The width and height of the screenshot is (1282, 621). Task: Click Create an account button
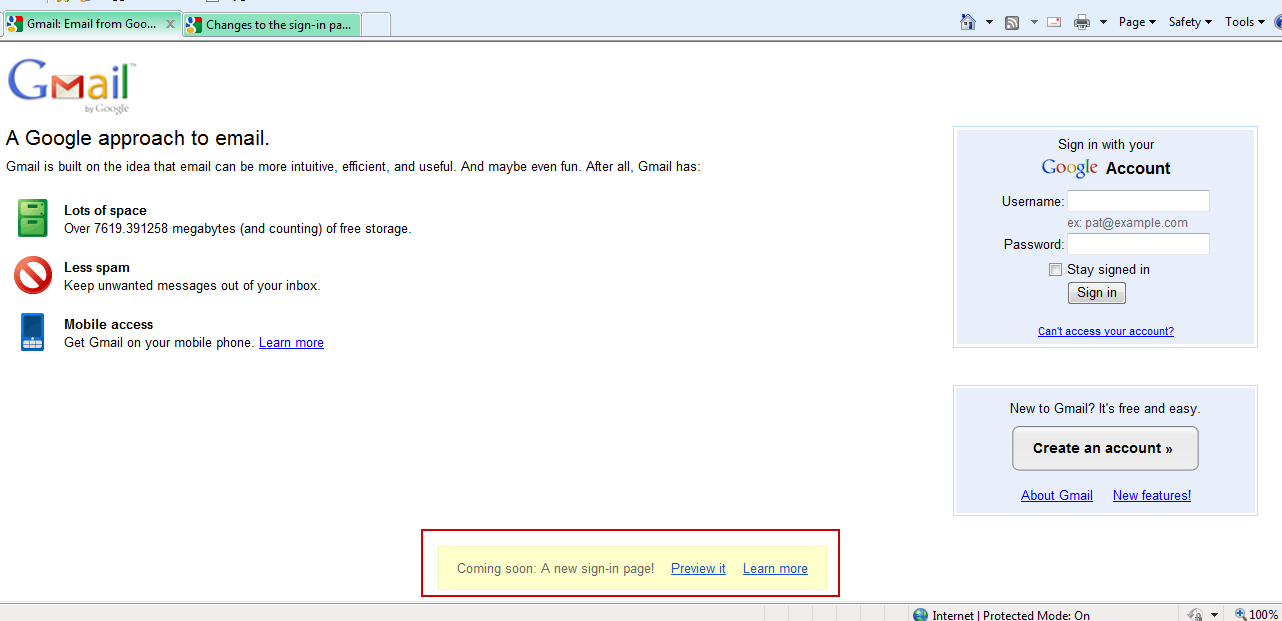tap(1105, 448)
